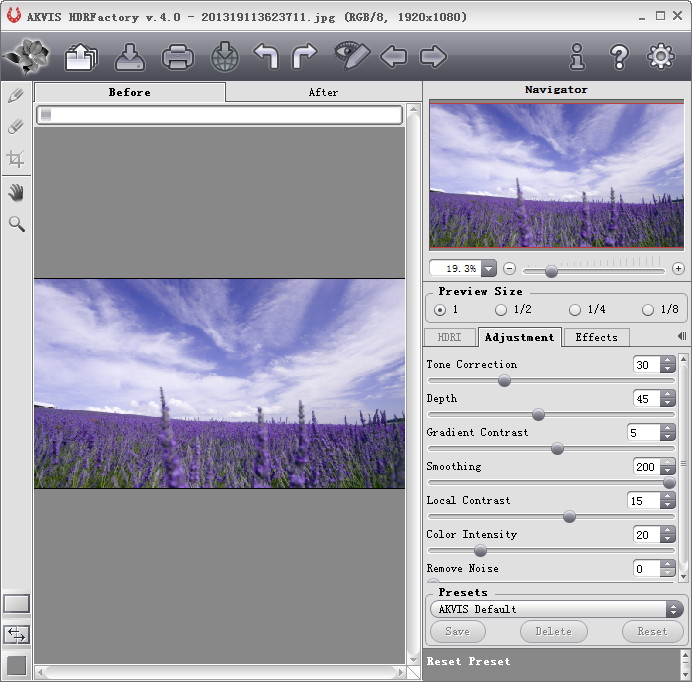Open the zoom percentage dropdown
This screenshot has height=682, width=692.
click(488, 269)
